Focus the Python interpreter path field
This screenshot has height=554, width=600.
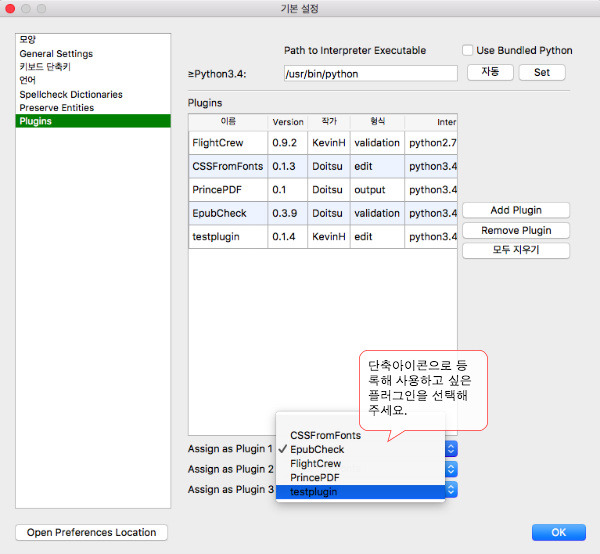click(x=370, y=73)
